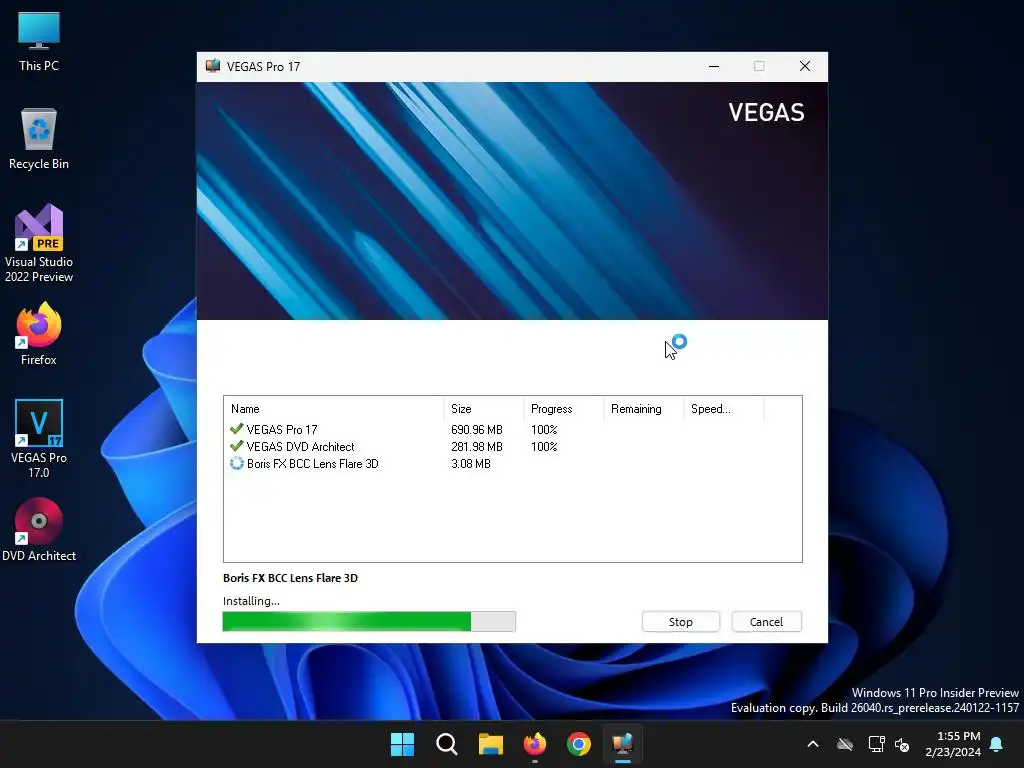Screen dimensions: 1024x768
Task: Open the This PC desktop icon
Action: (x=39, y=42)
